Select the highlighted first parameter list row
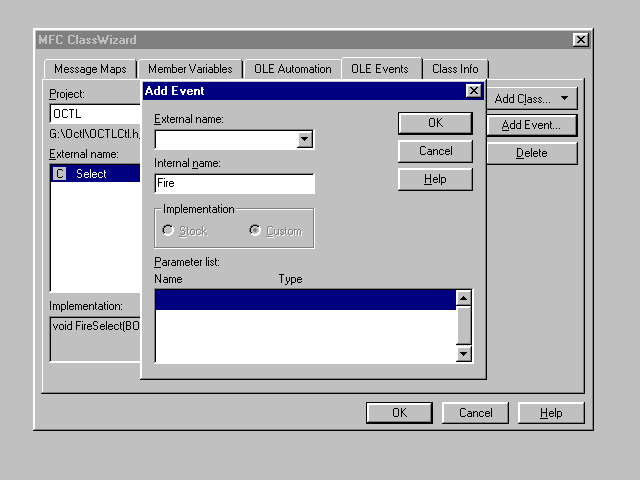The height and width of the screenshot is (480, 640). click(304, 299)
